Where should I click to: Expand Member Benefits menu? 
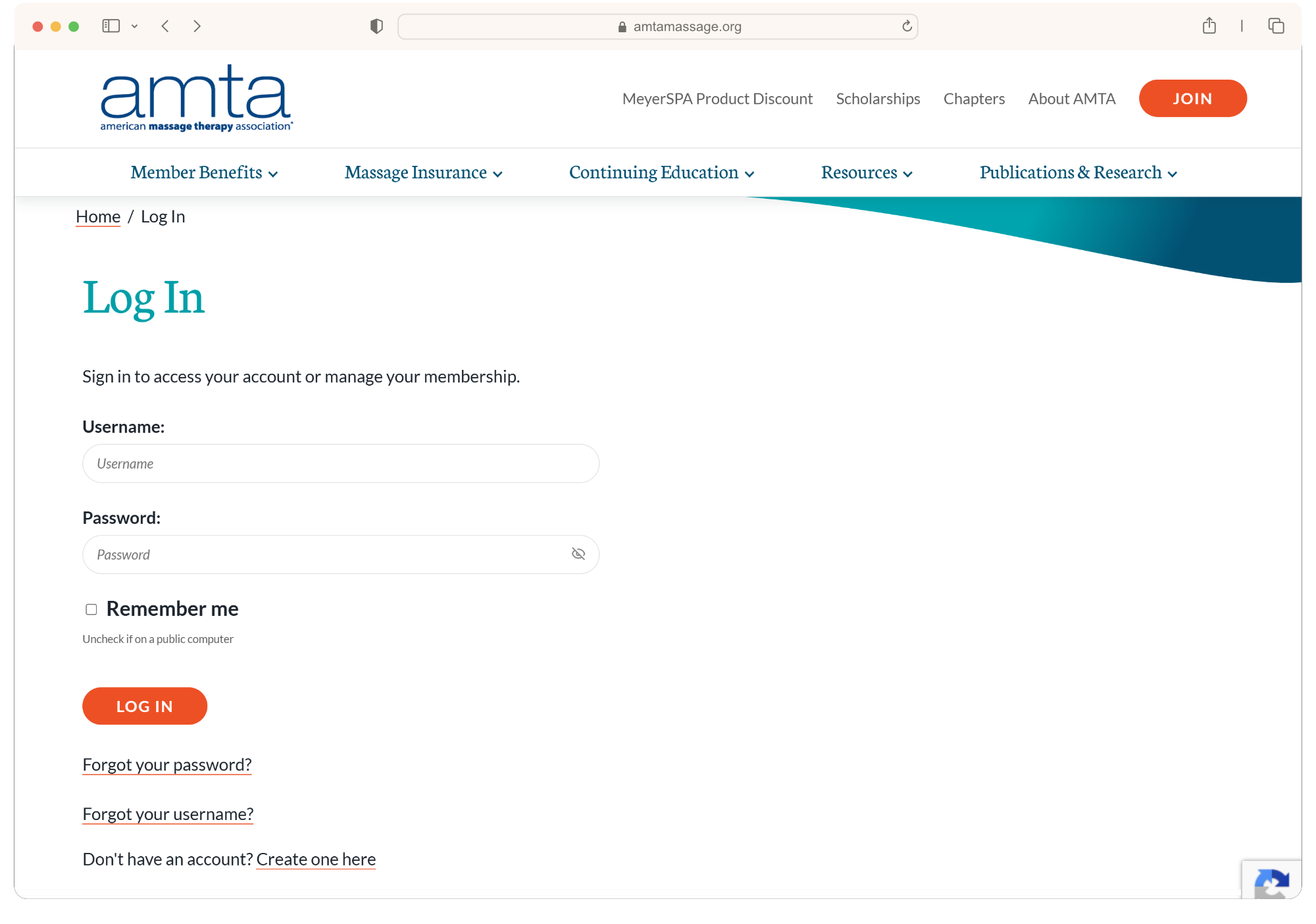pyautogui.click(x=204, y=172)
